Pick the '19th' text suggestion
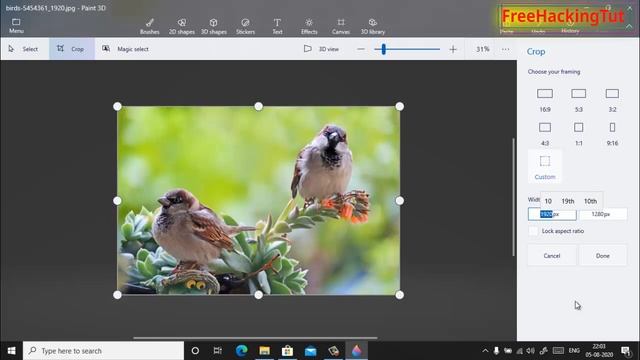The height and width of the screenshot is (360, 640). pos(567,201)
